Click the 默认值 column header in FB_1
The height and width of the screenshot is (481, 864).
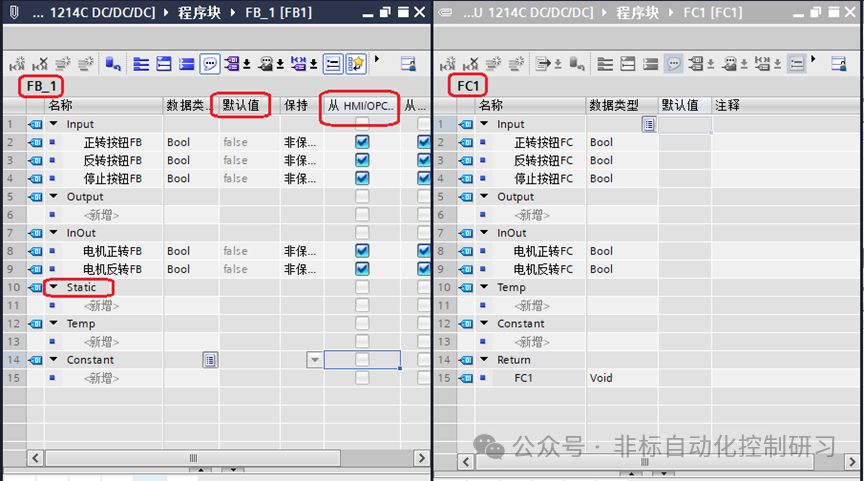click(x=241, y=105)
